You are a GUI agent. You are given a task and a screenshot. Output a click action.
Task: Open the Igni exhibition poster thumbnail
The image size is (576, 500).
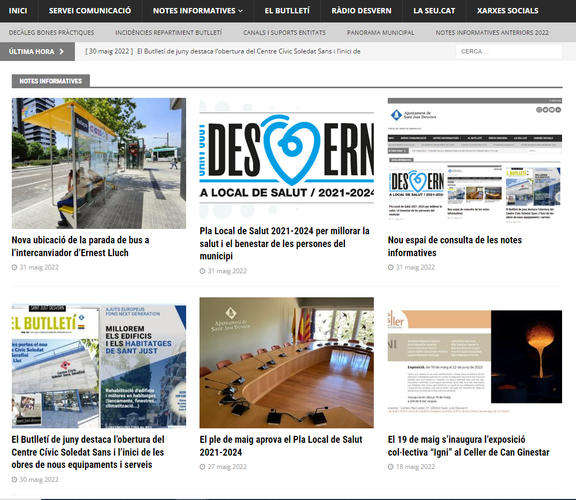tap(475, 363)
